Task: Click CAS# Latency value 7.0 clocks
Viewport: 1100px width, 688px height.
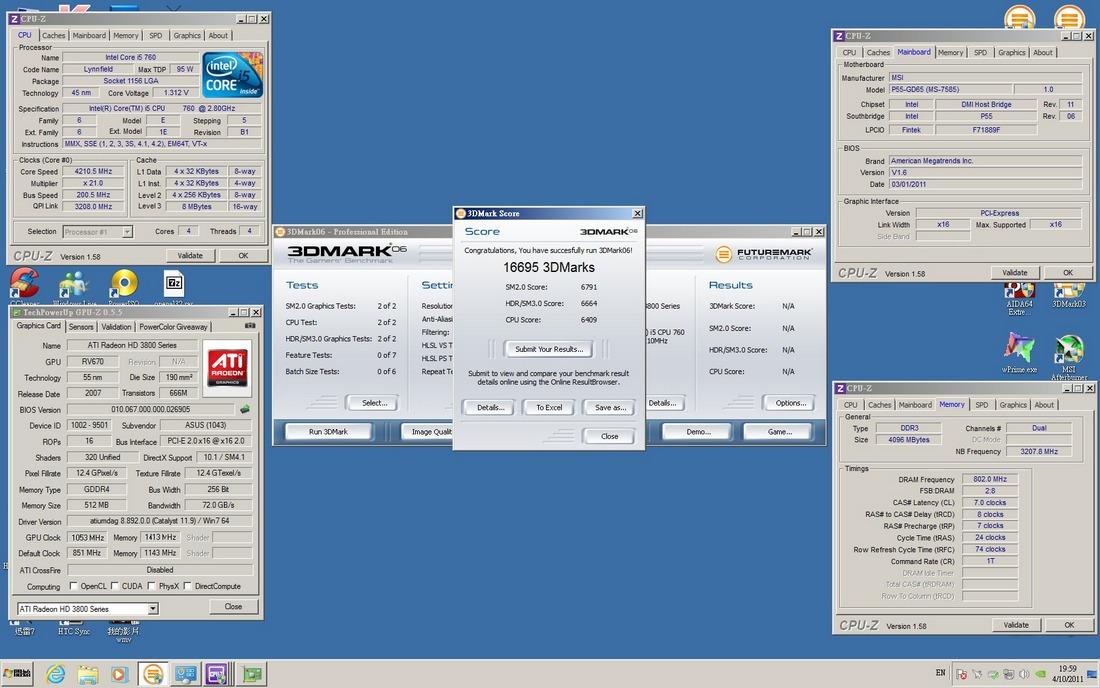Action: point(990,503)
